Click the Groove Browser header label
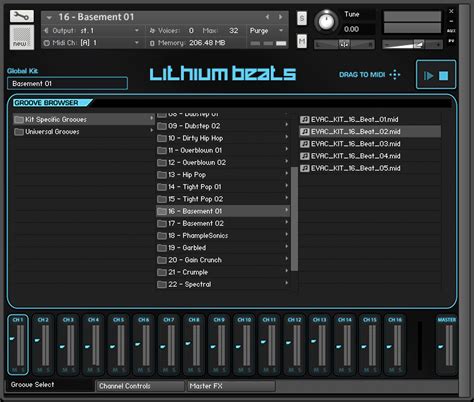The image size is (474, 402). click(47, 103)
